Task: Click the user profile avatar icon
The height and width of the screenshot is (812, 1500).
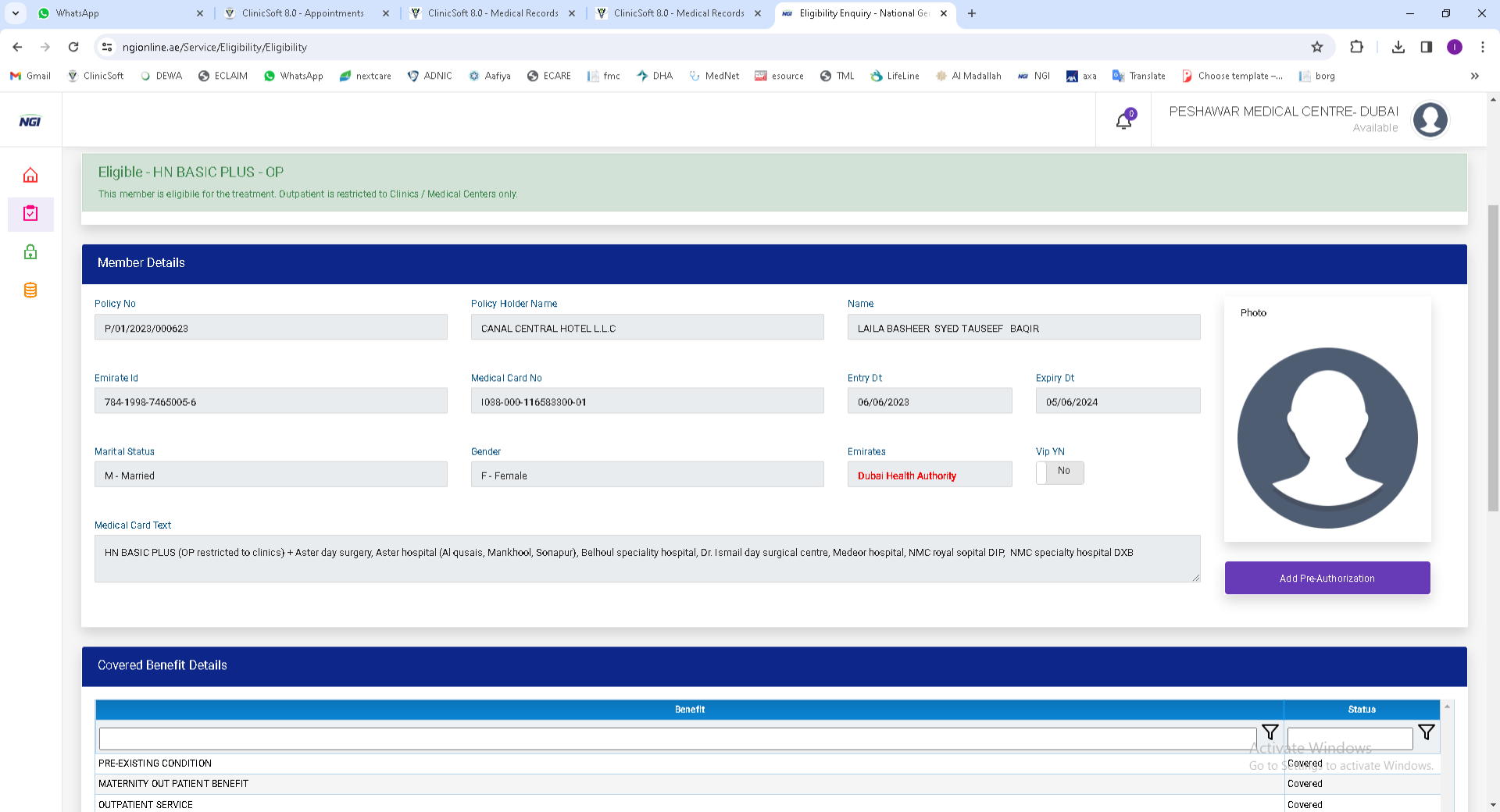Action: 1430,119
